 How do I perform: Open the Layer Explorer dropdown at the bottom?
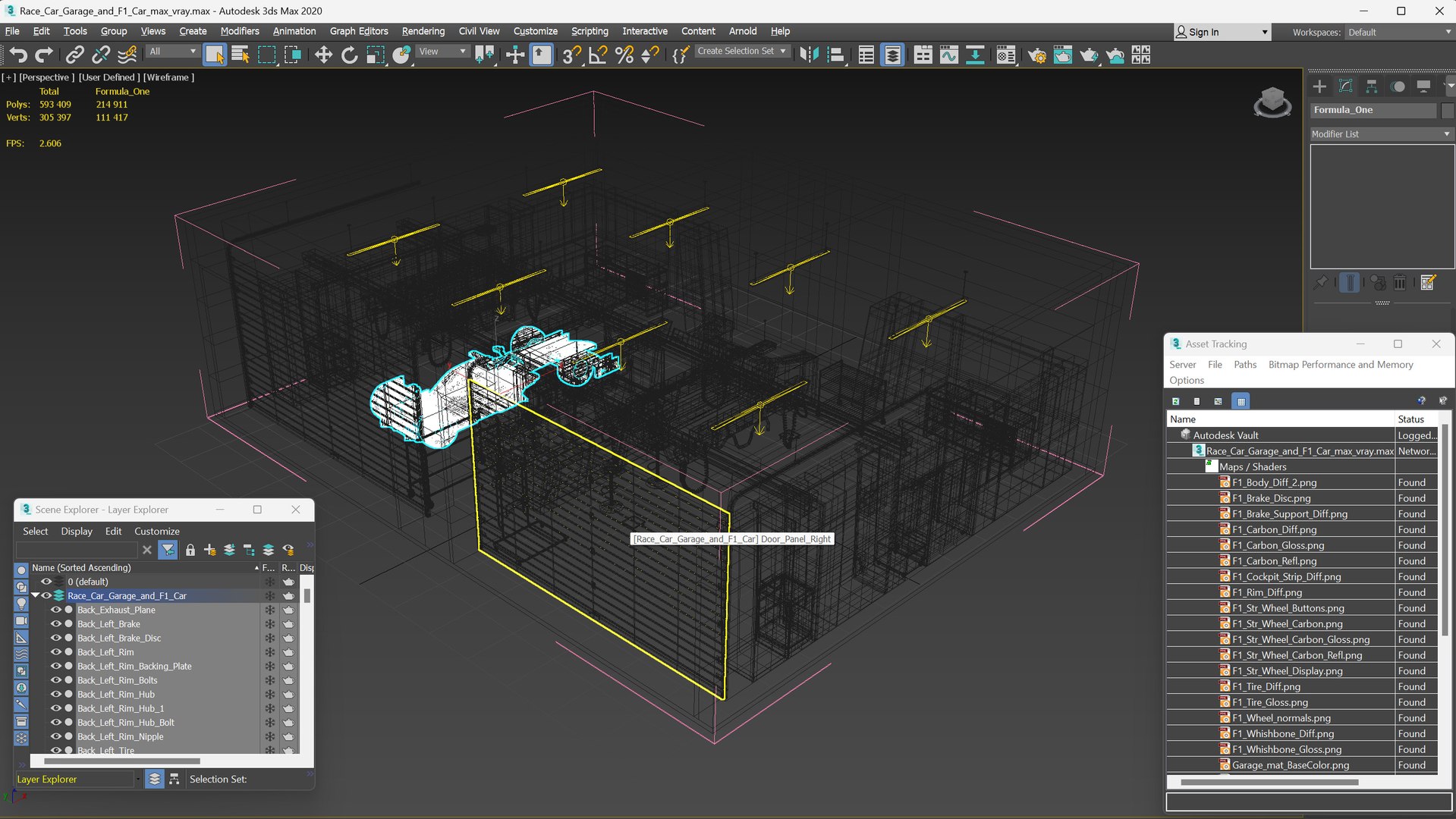78,779
